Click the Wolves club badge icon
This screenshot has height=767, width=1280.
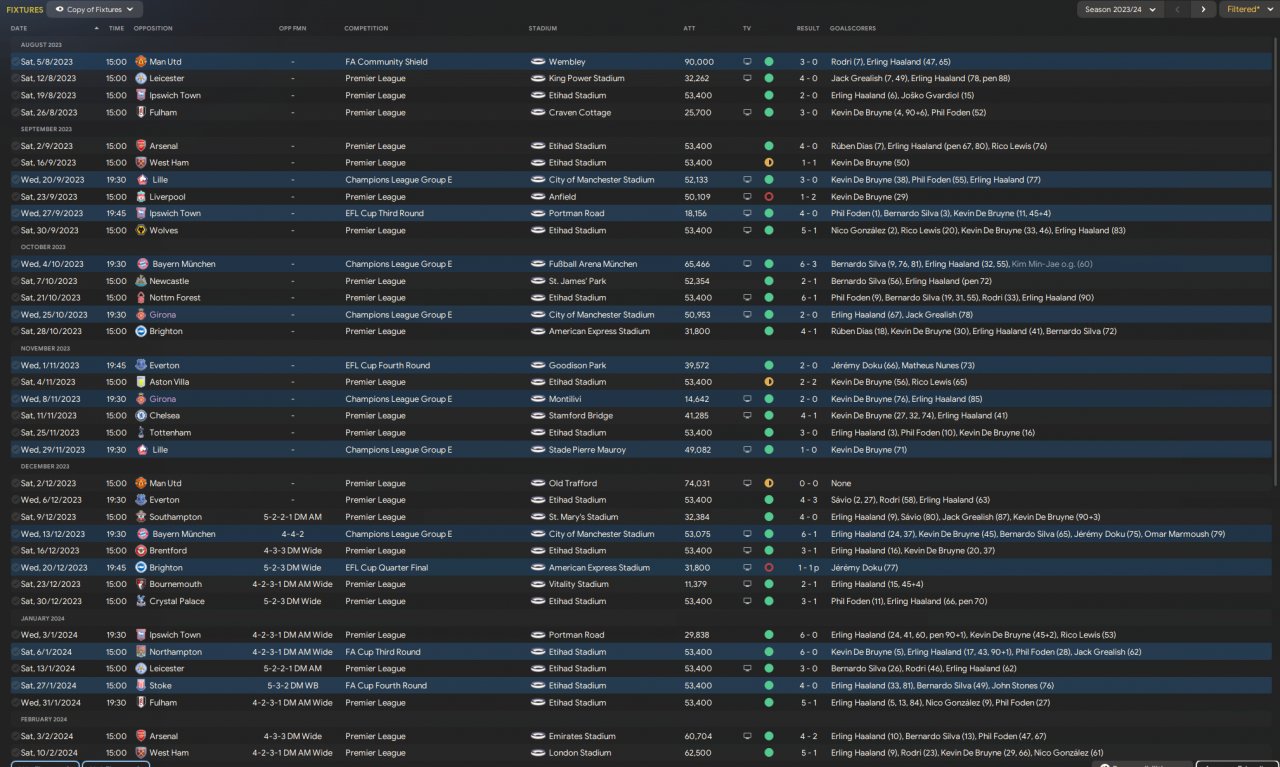141,231
